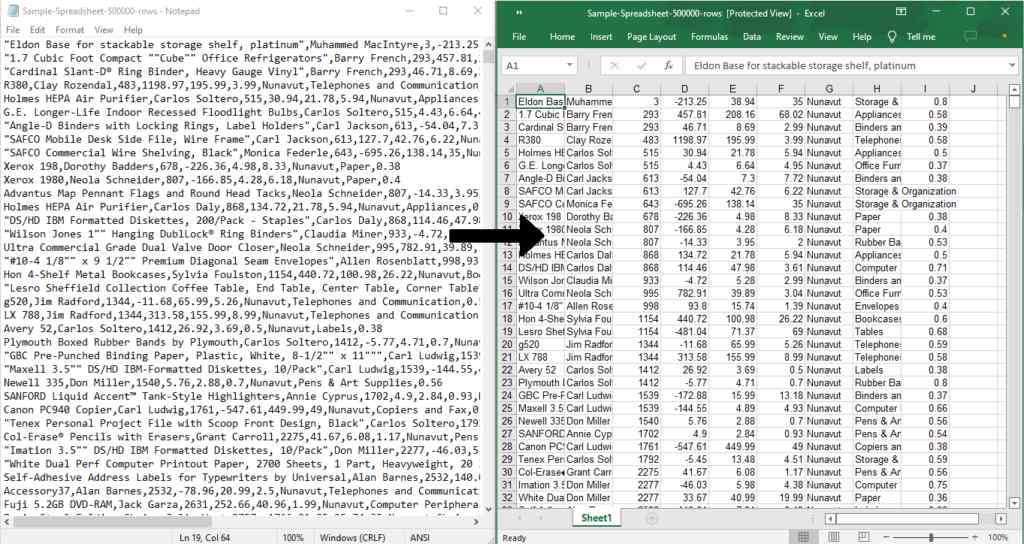
Task: Select column D header
Action: 684,89
